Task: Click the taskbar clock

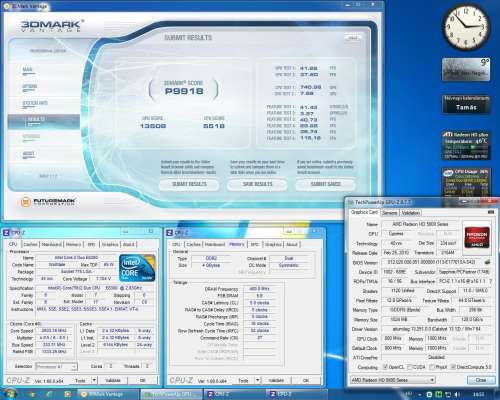Action: 479,395
